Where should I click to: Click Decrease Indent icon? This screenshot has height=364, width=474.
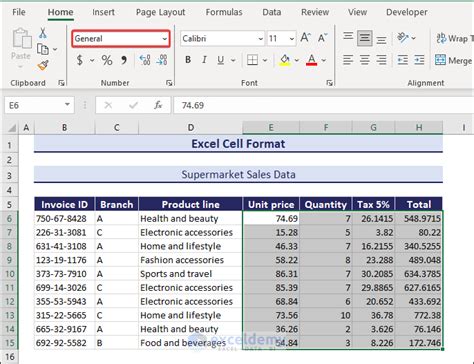point(403,60)
